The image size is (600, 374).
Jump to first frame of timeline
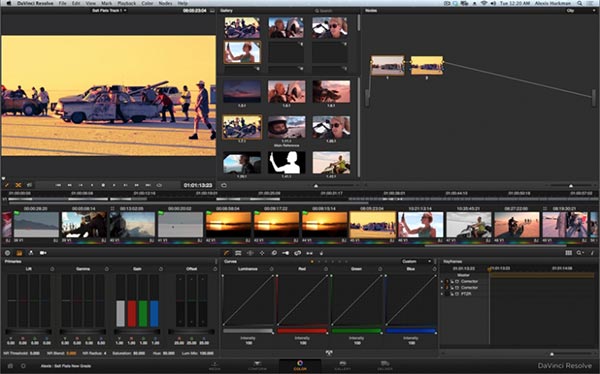[58, 185]
